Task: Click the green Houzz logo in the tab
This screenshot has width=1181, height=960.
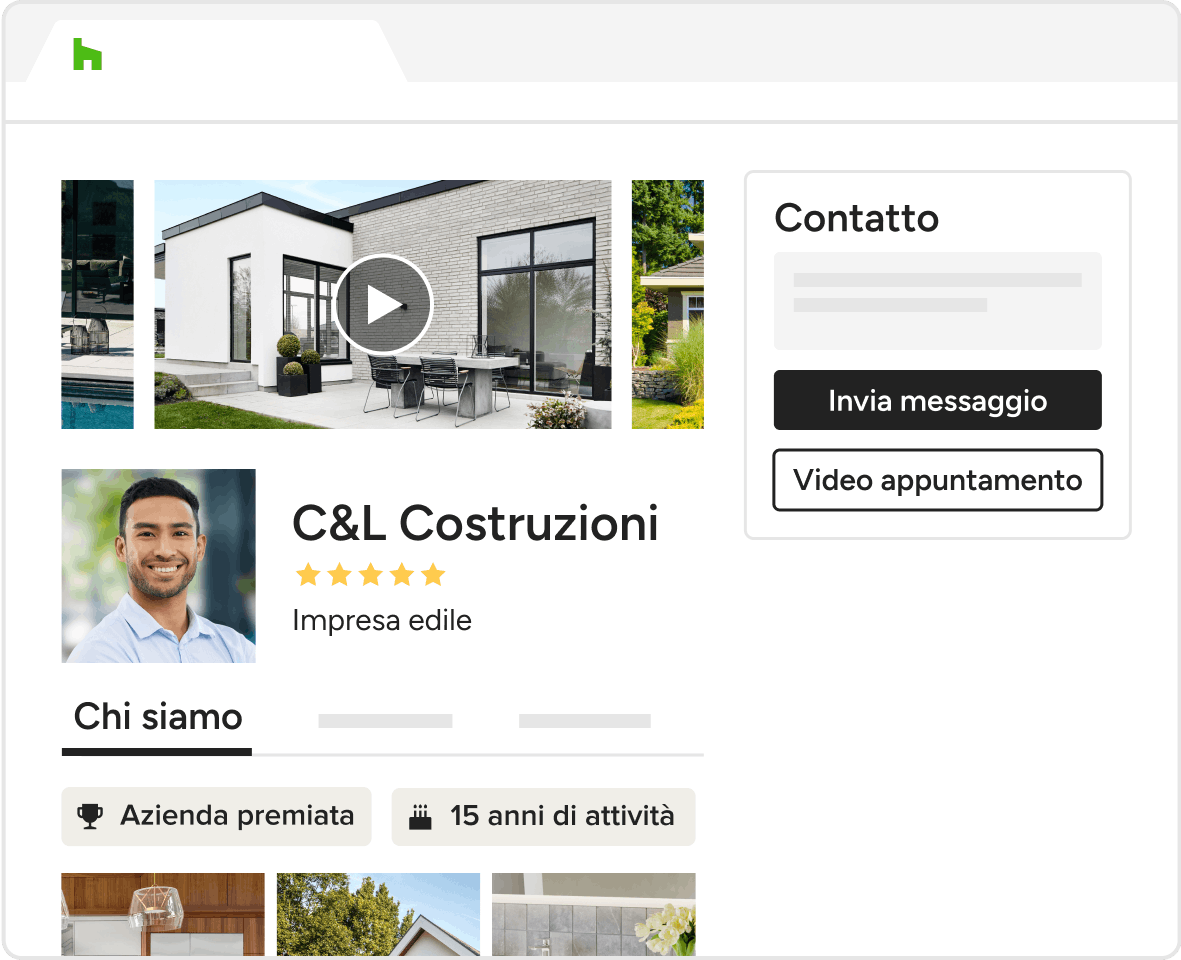Action: [x=87, y=54]
